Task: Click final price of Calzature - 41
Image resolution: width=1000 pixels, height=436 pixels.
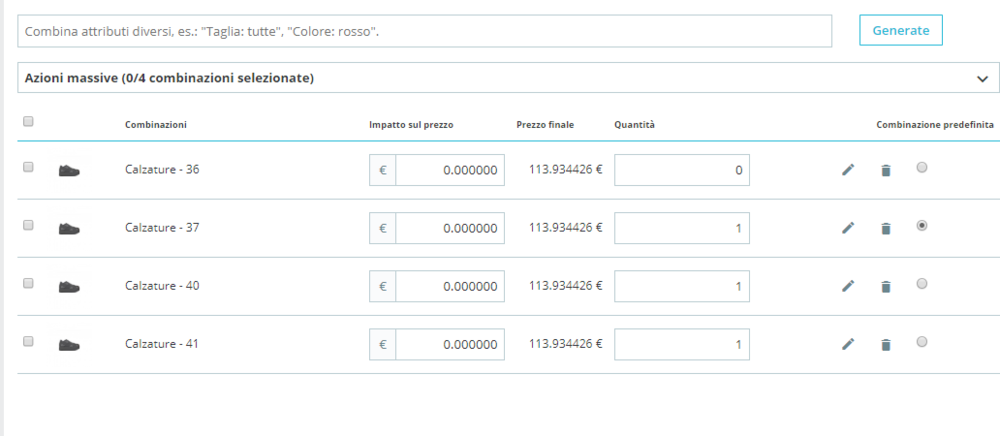Action: (566, 344)
